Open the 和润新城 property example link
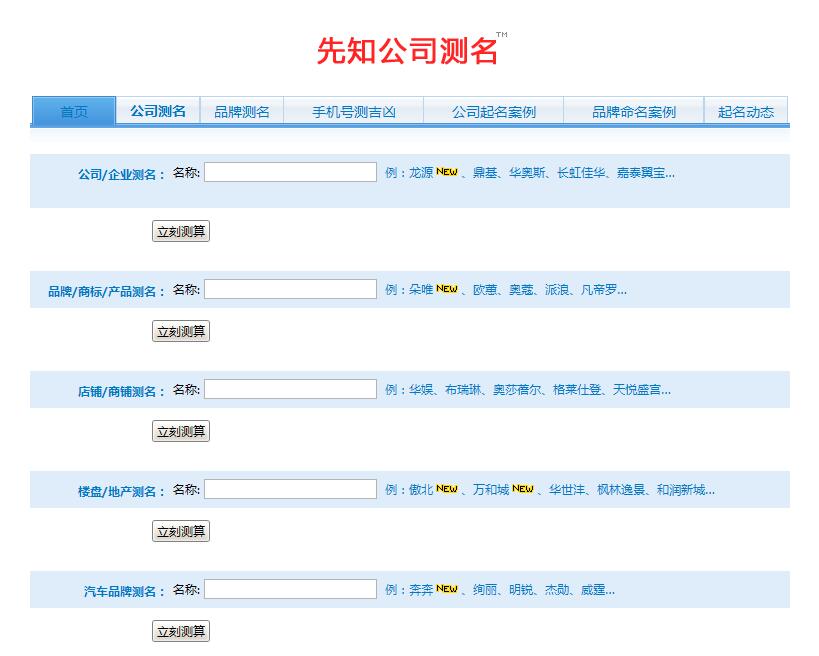819x656 pixels. pos(681,490)
